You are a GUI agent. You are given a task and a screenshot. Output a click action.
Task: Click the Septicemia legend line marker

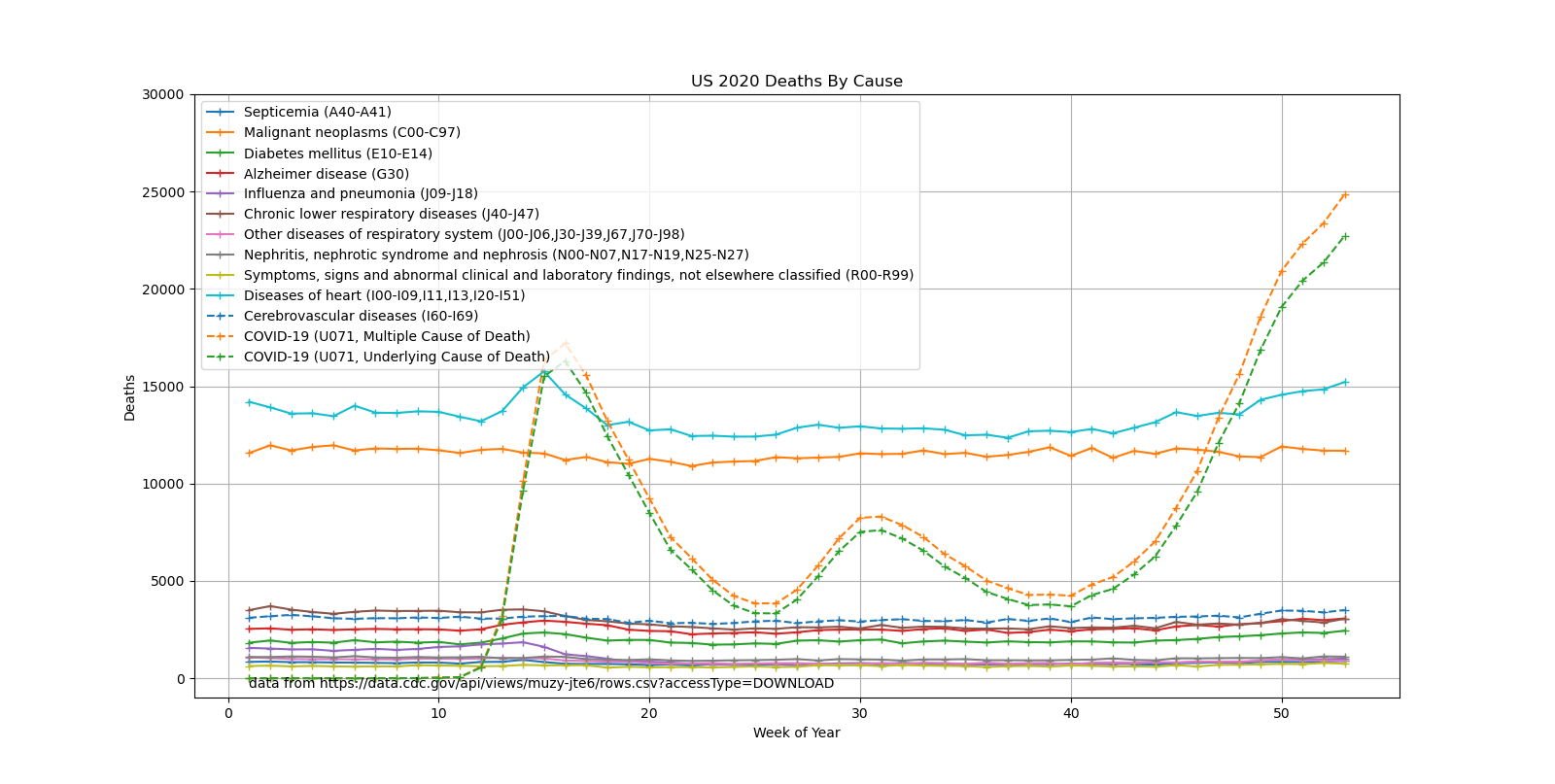coord(221,113)
